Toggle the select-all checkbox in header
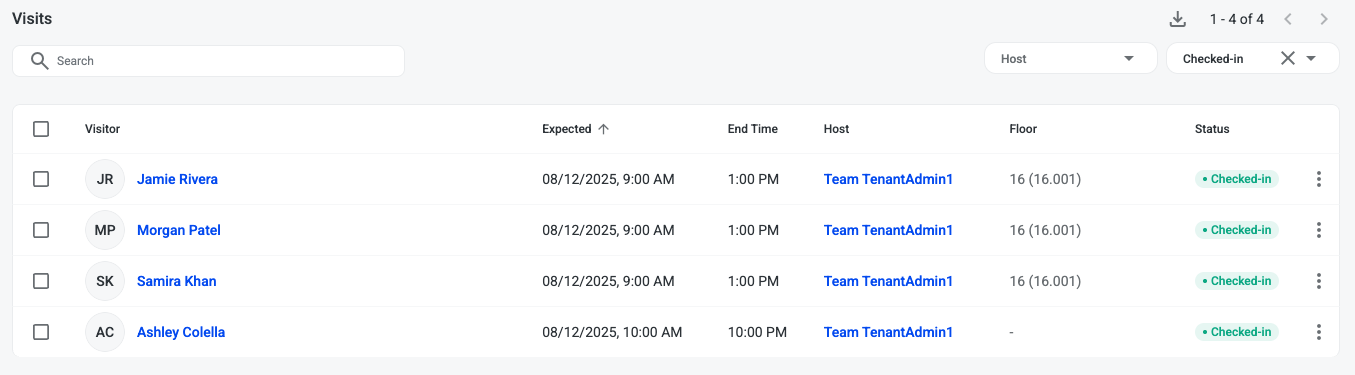The height and width of the screenshot is (375, 1355). (x=41, y=129)
